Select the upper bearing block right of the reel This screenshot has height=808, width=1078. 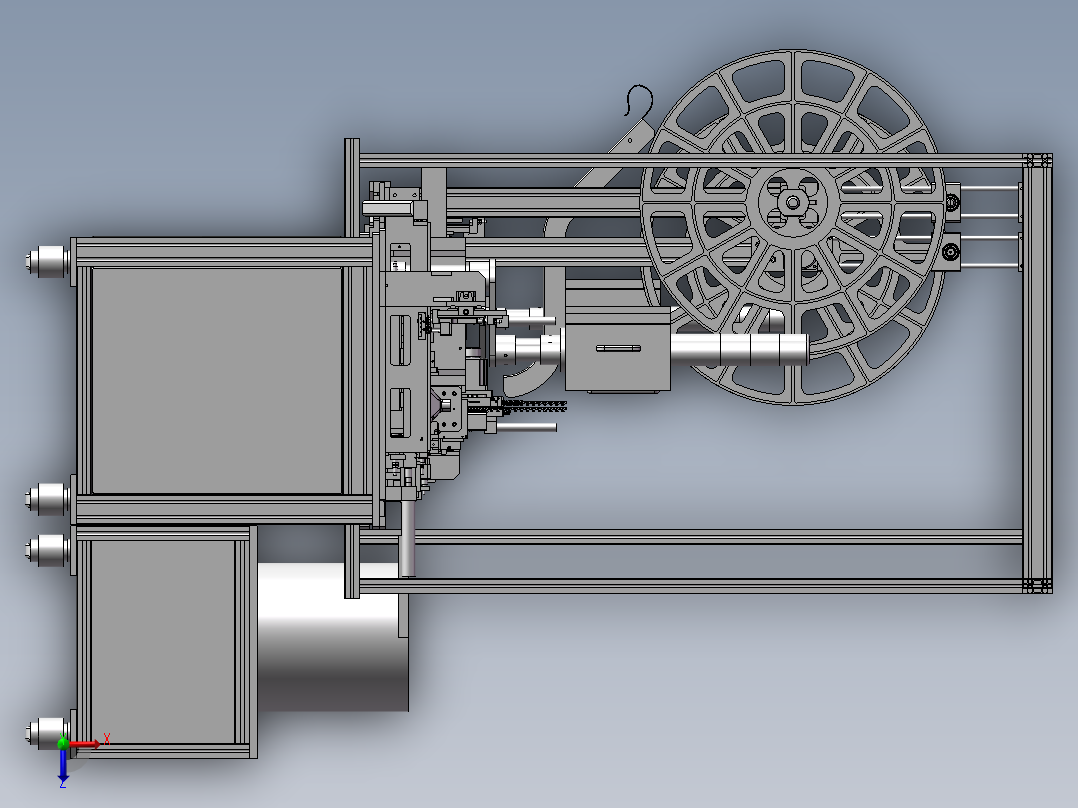952,202
